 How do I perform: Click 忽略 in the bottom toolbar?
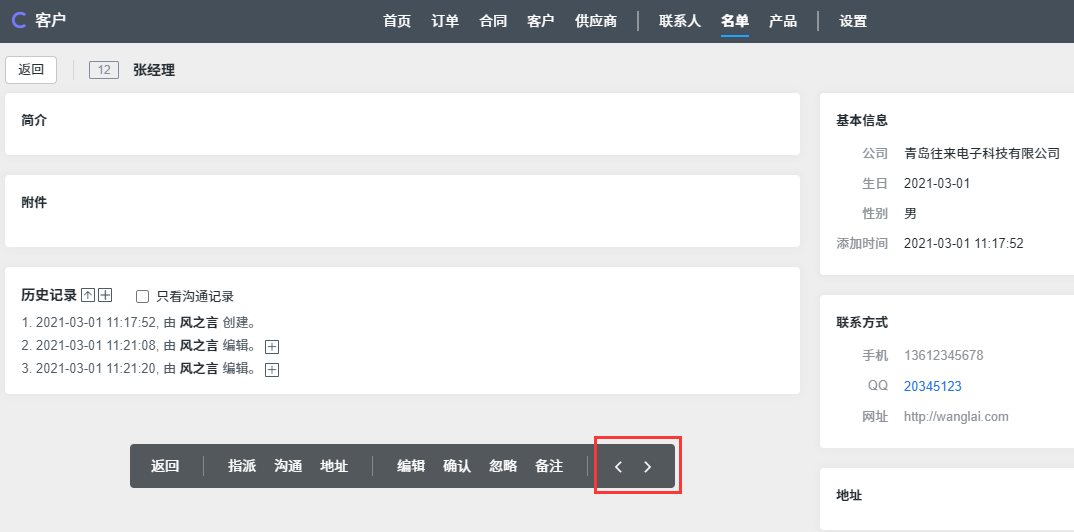pos(503,466)
